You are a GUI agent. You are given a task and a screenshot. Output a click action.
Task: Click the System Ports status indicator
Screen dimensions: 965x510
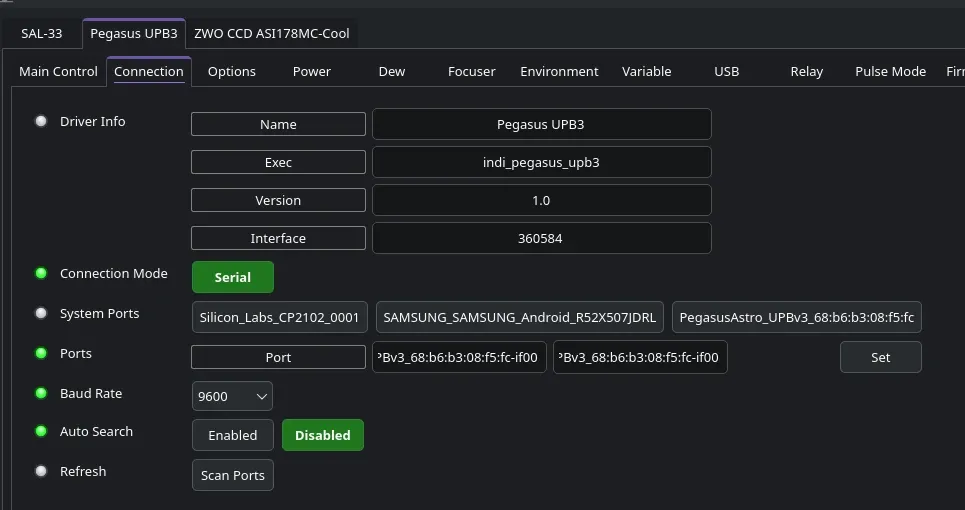pos(41,313)
